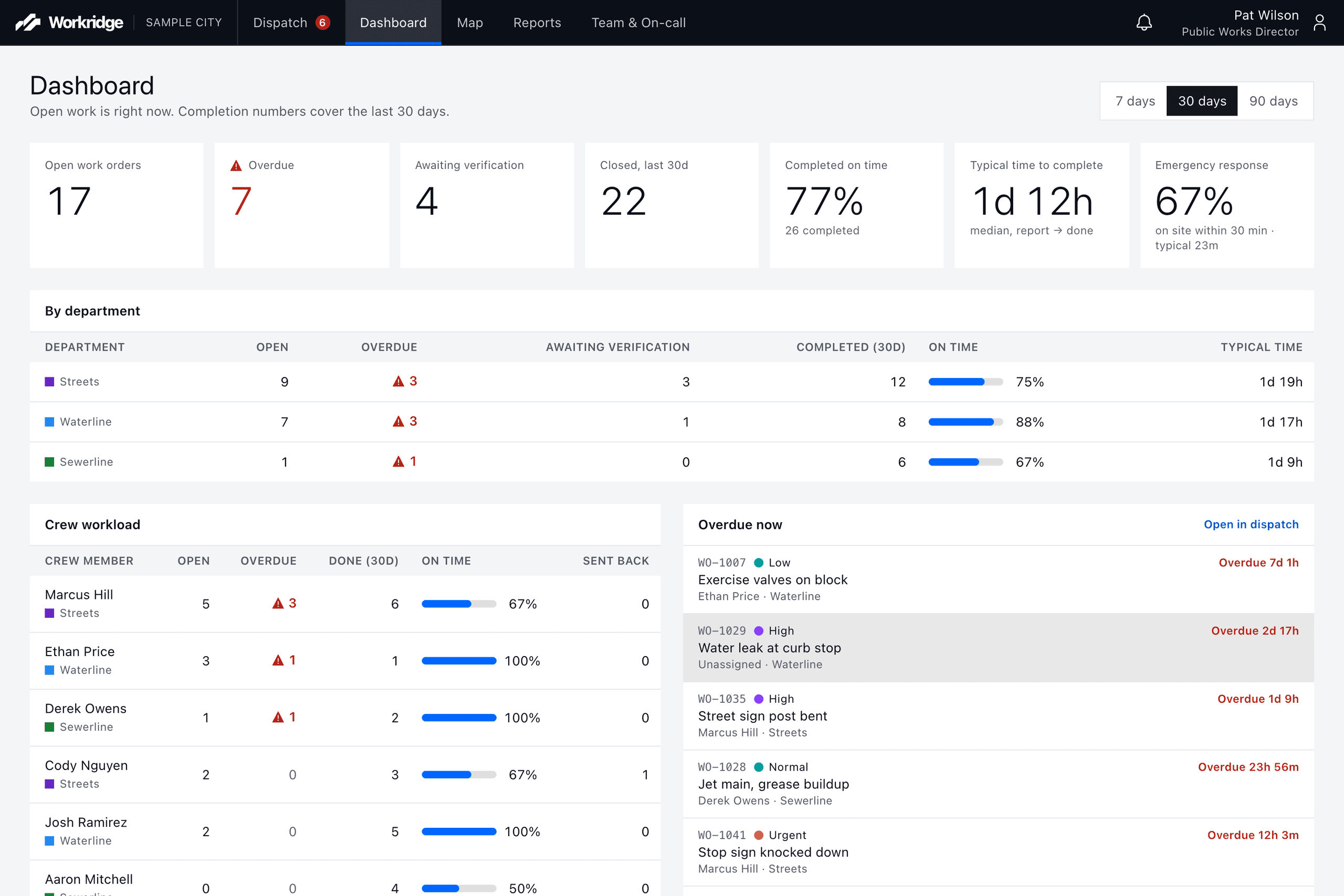This screenshot has width=1344, height=896.
Task: Click the warning triangle on the Overdue card
Action: point(236,166)
